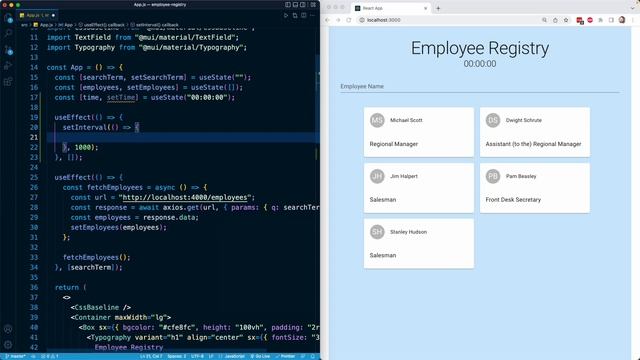Open the browser extensions puzzle icon
640x360 pixels.
600,20
